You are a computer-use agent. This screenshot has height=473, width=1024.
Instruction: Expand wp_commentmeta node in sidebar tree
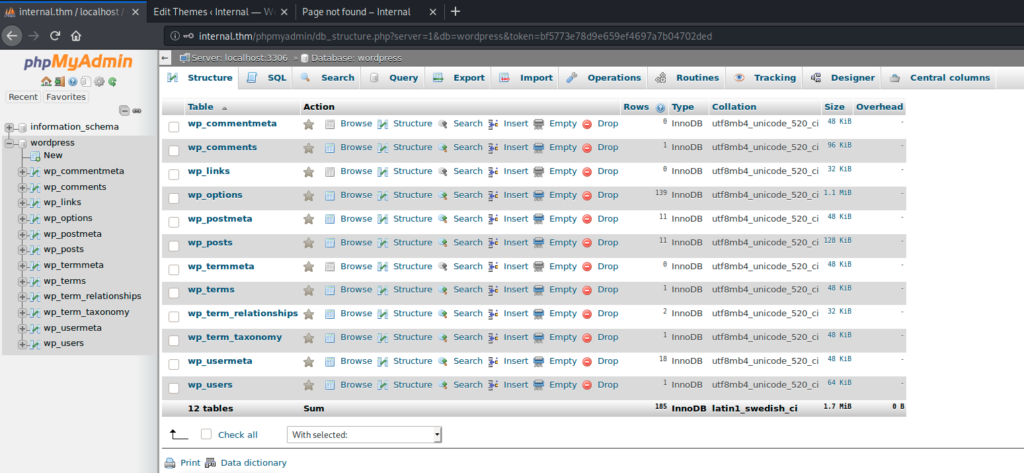click(22, 172)
